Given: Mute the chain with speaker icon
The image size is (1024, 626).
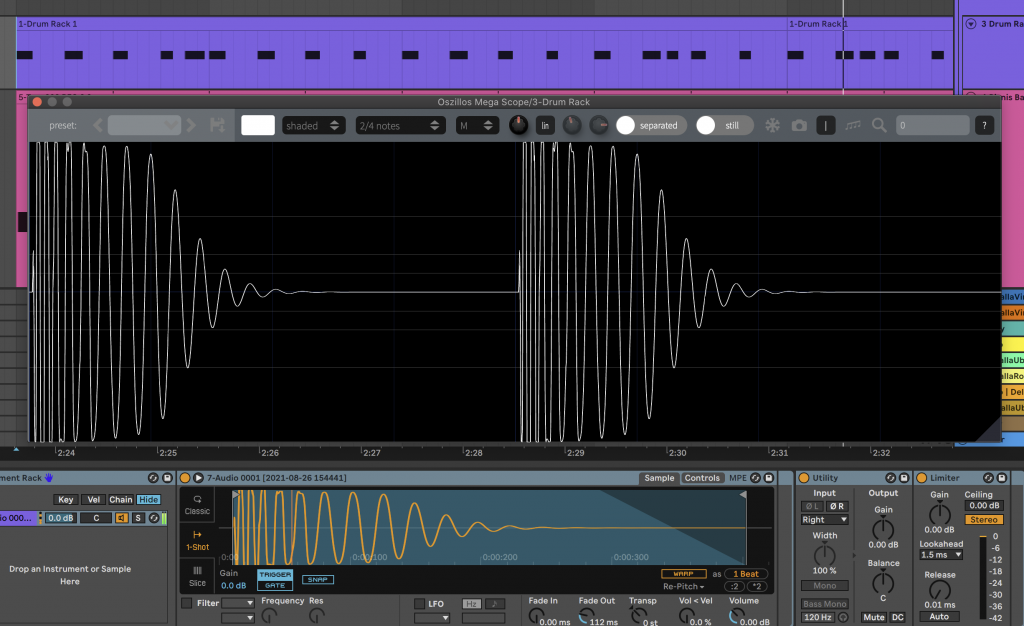Looking at the screenshot, I should [122, 517].
